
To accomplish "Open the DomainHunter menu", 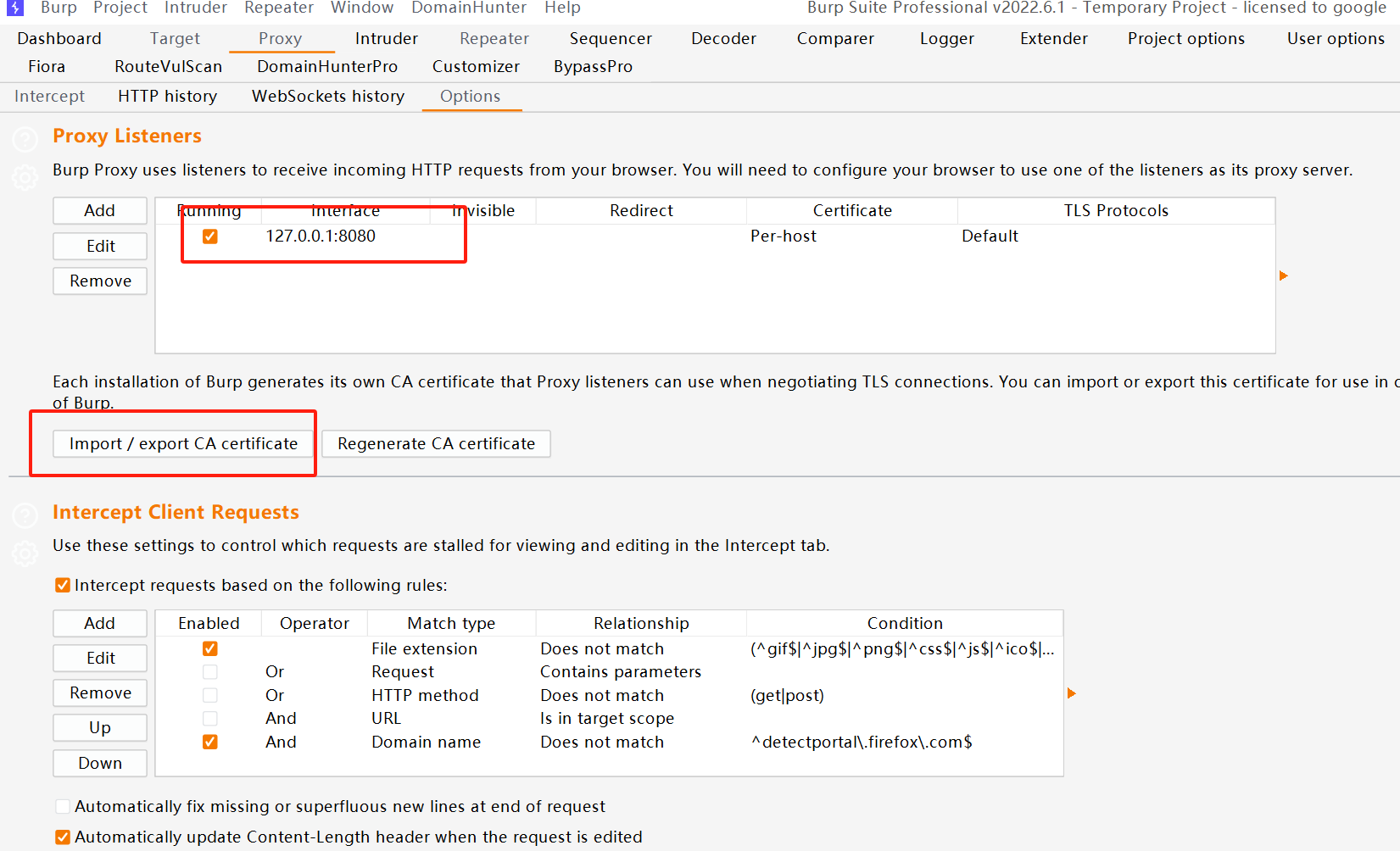I will pyautogui.click(x=469, y=8).
